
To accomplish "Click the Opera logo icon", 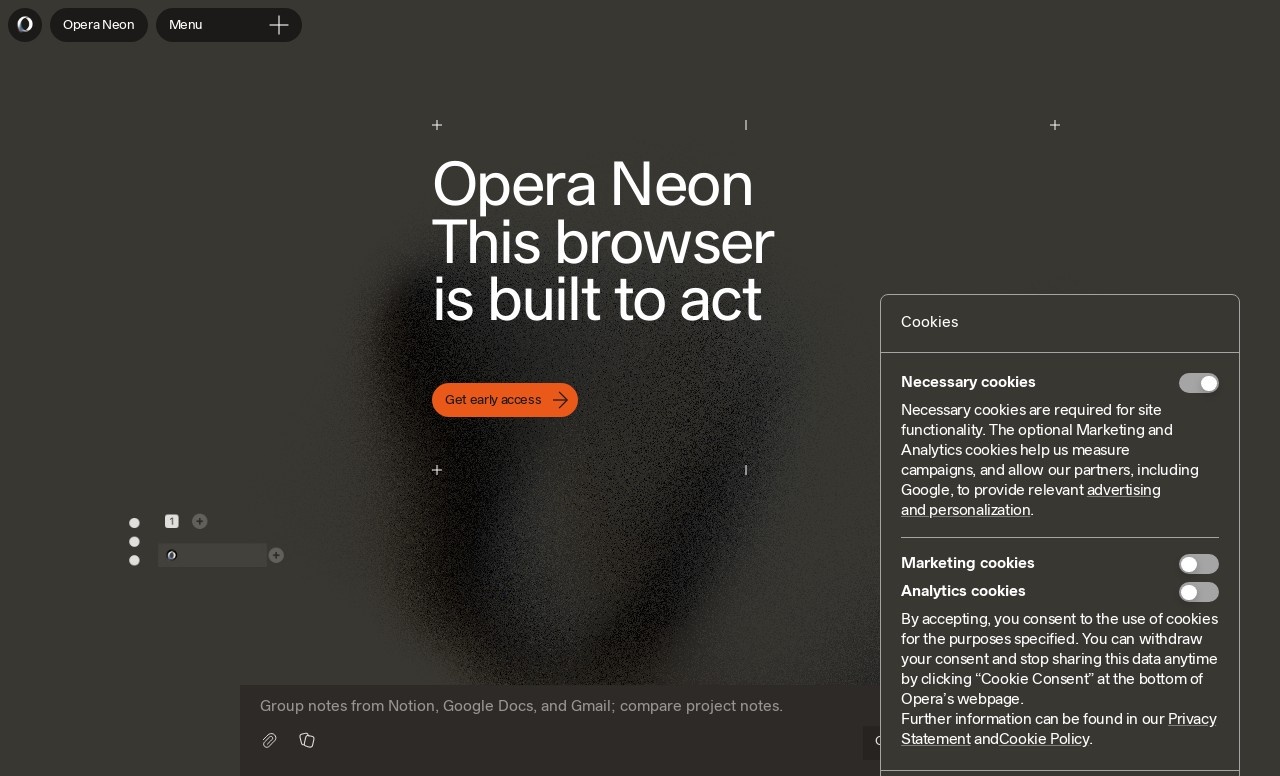I will point(25,25).
